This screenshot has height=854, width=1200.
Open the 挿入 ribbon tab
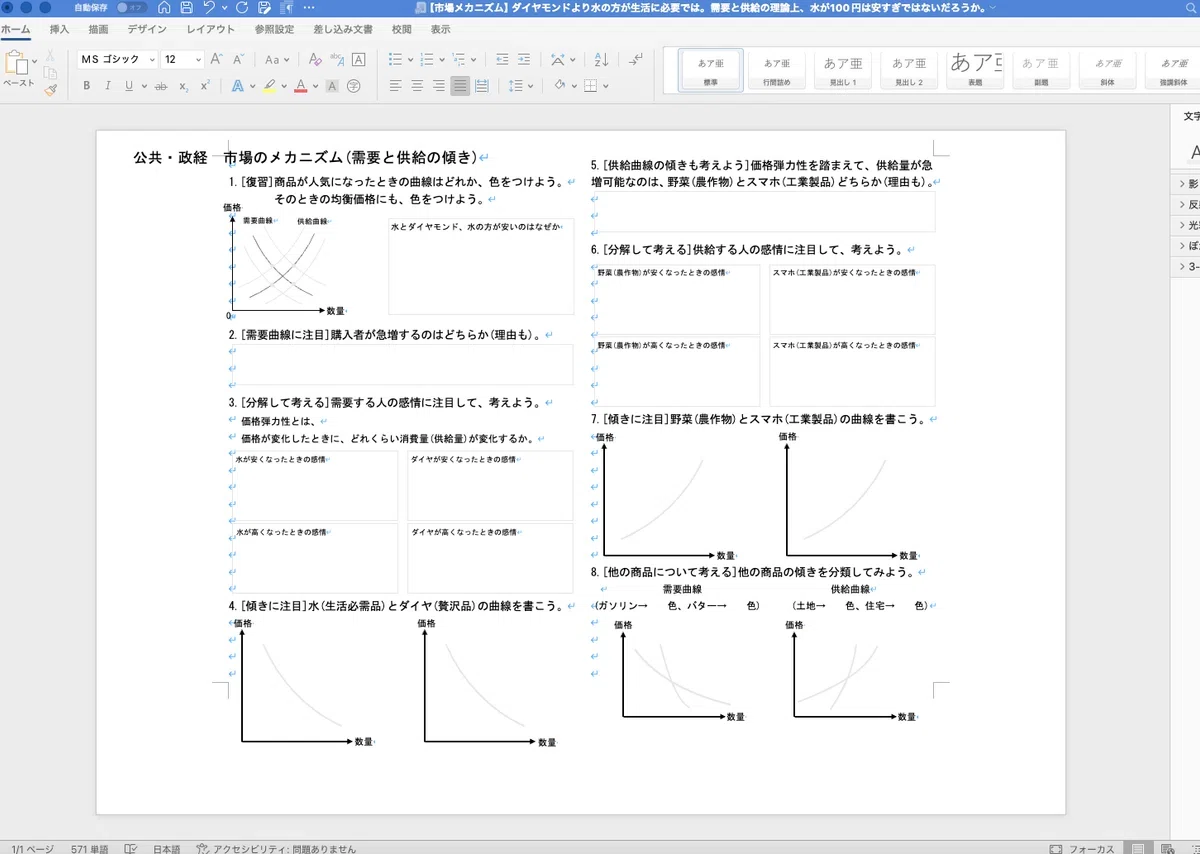60,30
